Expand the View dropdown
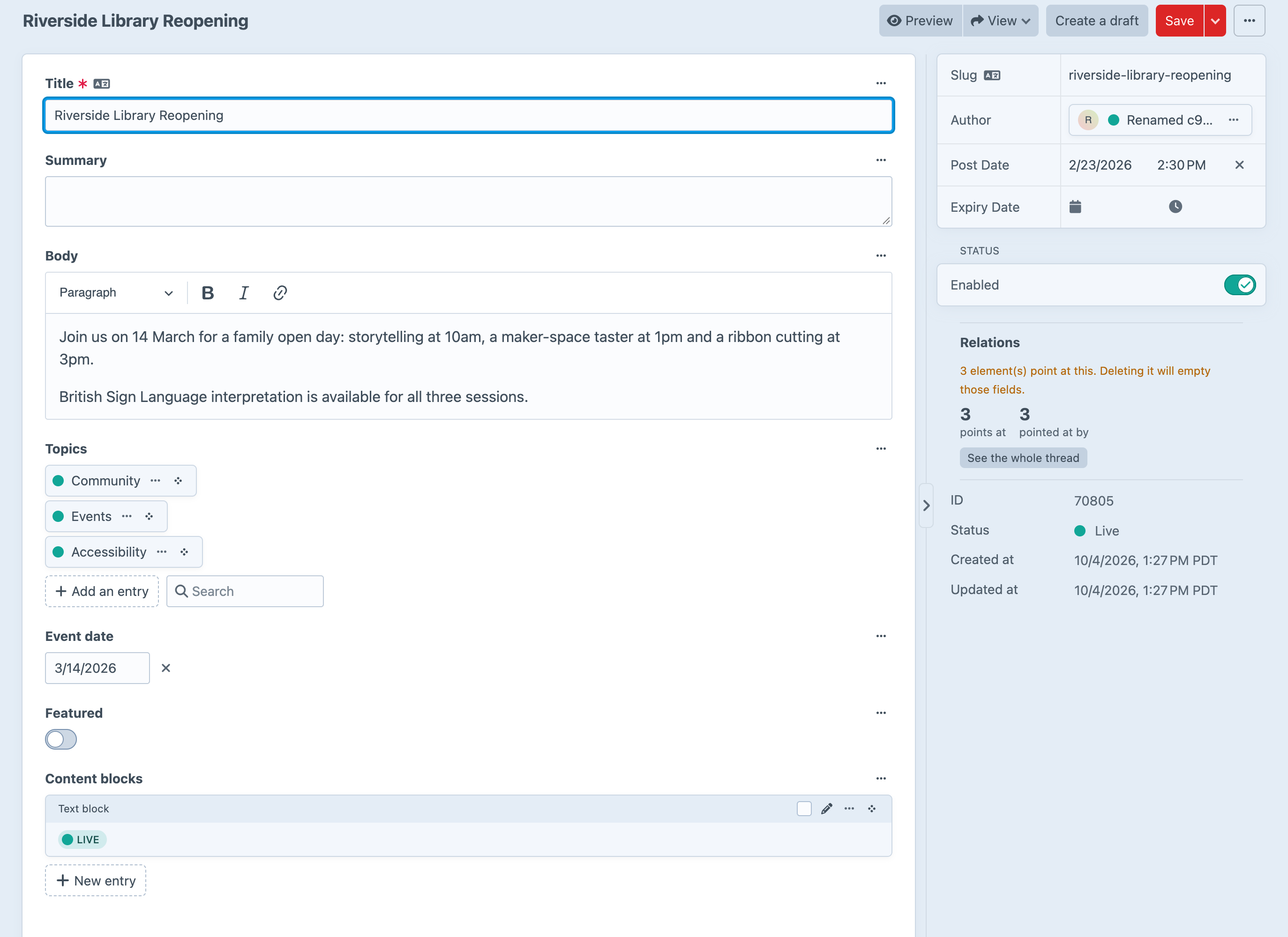This screenshot has height=937, width=1288. (x=1001, y=21)
